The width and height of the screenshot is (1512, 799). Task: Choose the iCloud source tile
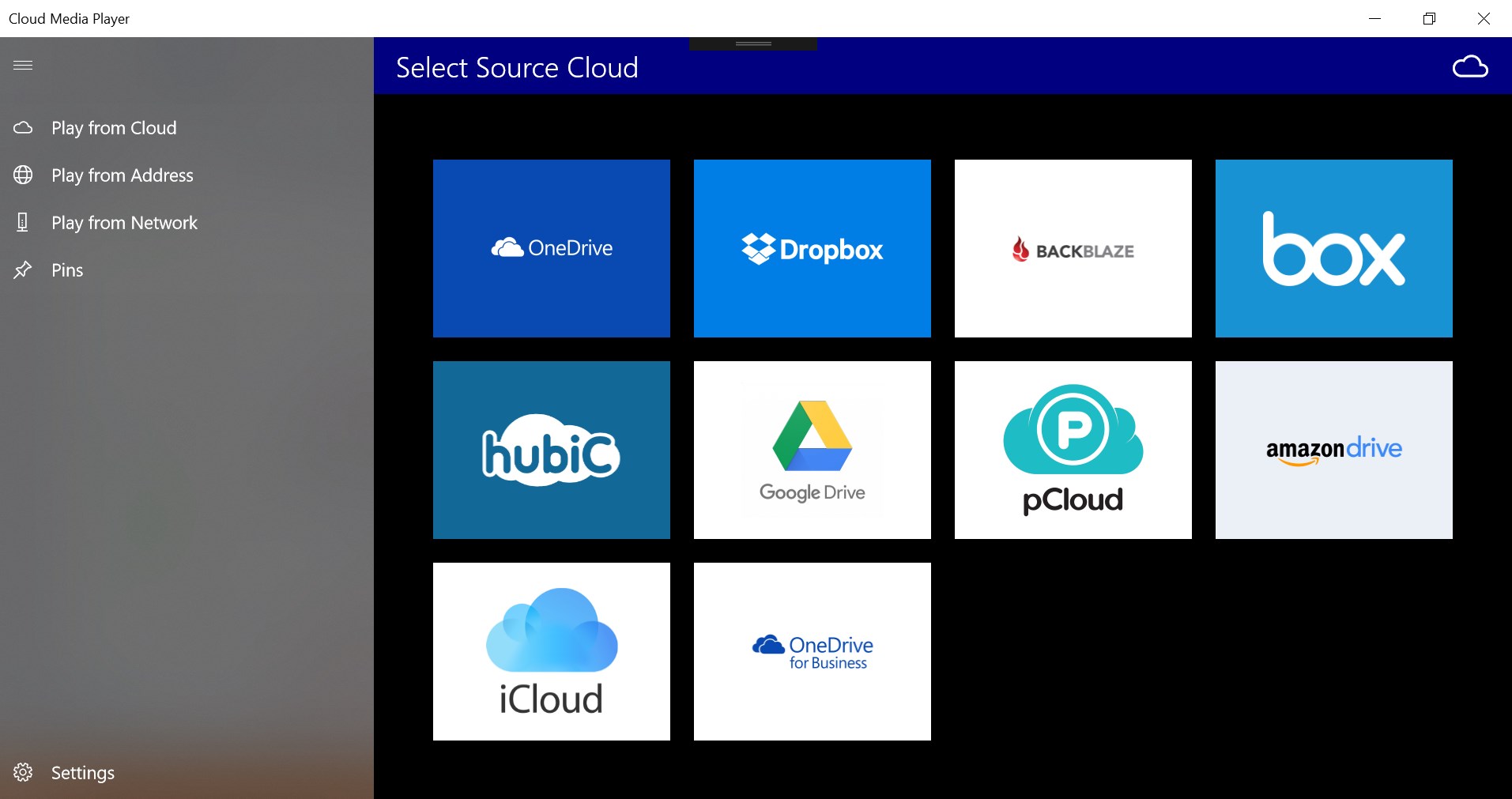552,652
